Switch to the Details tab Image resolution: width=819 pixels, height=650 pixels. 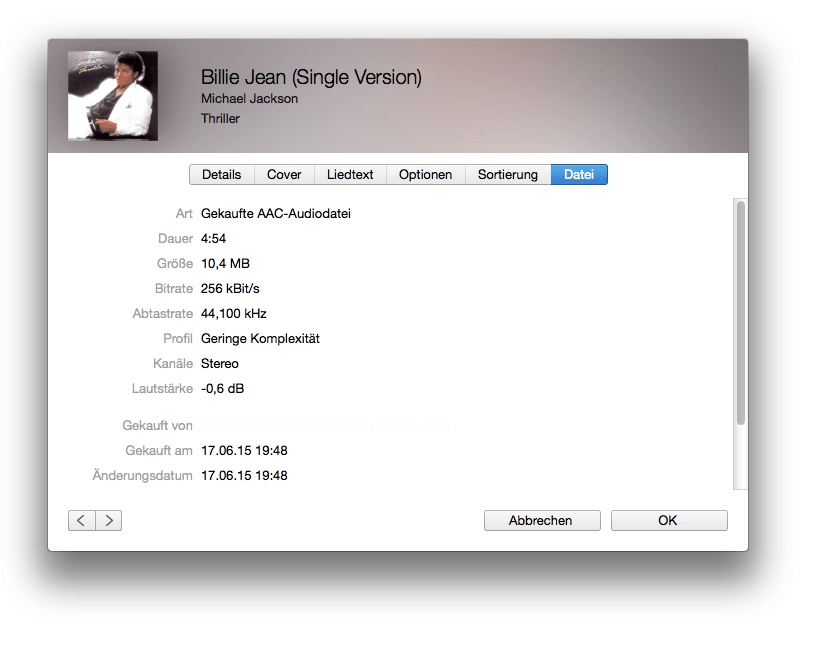click(x=221, y=175)
